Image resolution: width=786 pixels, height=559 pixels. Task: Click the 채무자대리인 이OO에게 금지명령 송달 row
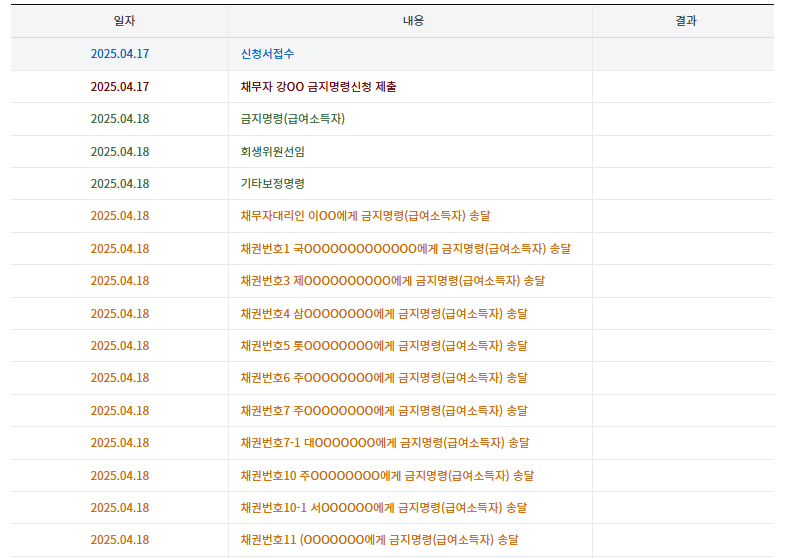392,216
